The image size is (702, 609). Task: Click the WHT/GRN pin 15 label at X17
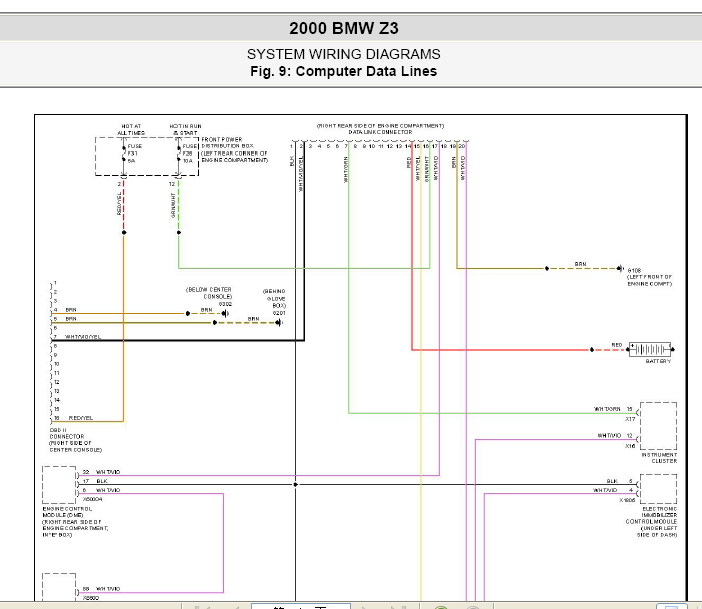(x=613, y=409)
